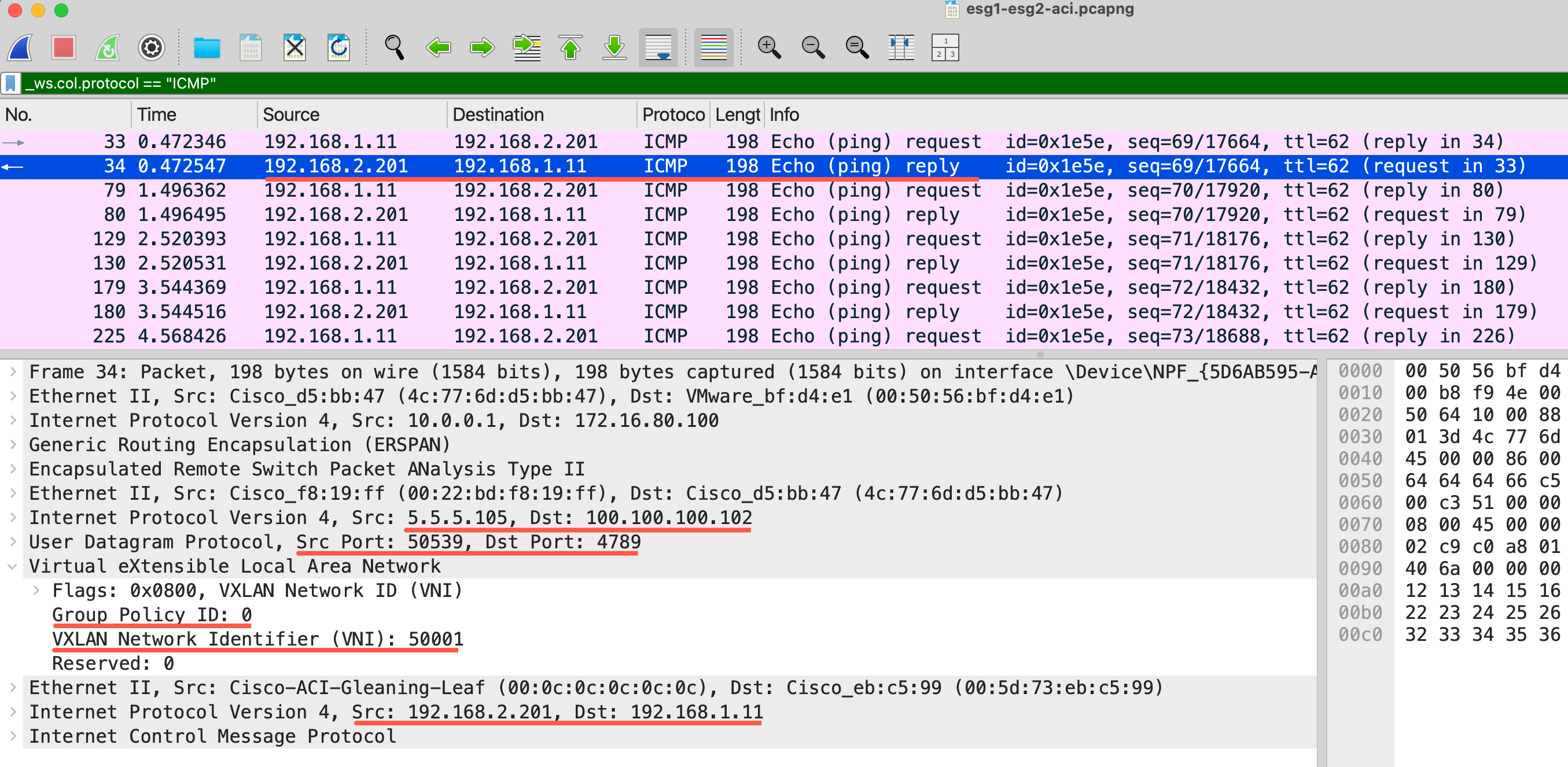Jump to the first packet
This screenshot has width=1568, height=767.
tap(570, 47)
